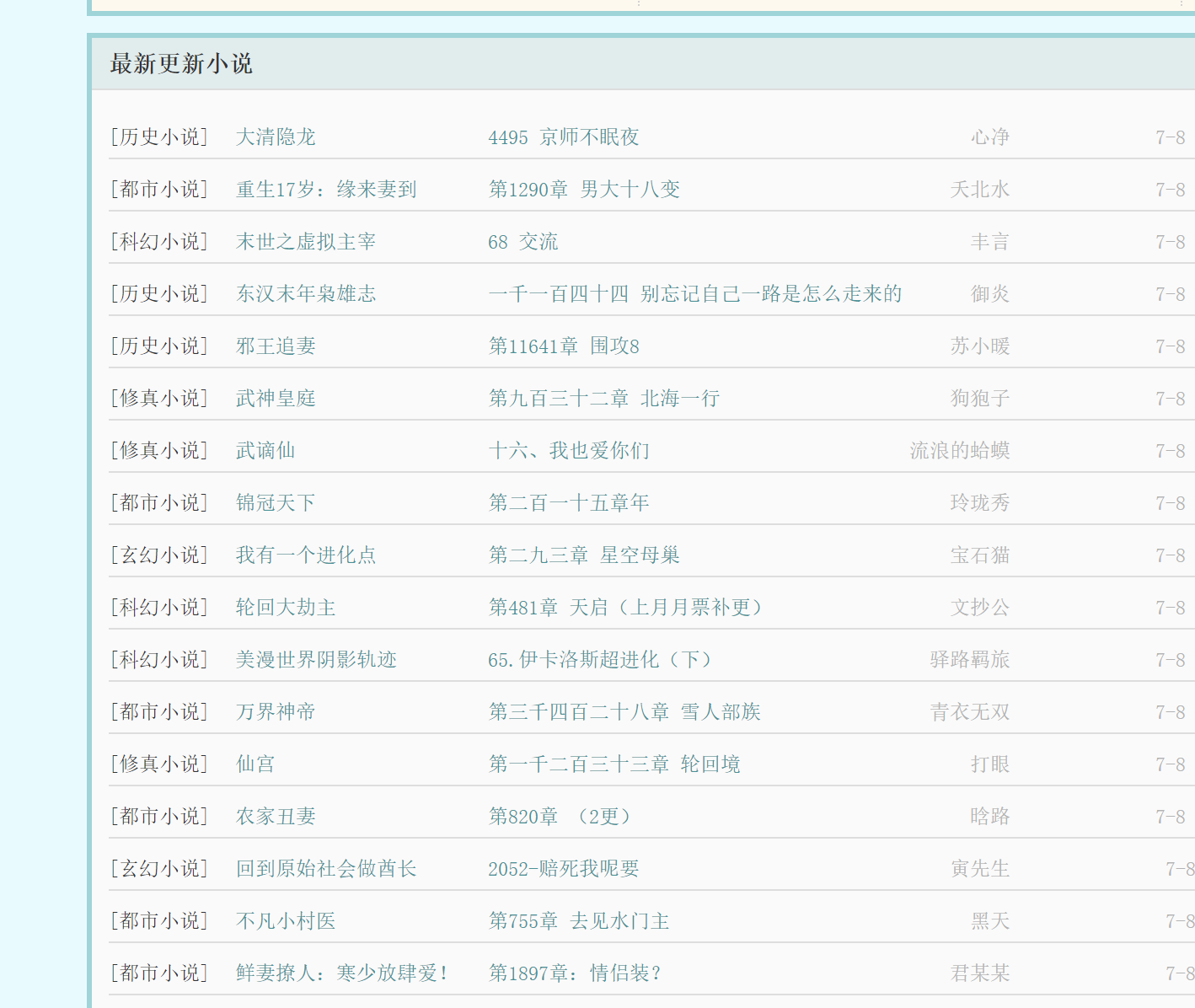Click the author name 心净

[x=990, y=137]
